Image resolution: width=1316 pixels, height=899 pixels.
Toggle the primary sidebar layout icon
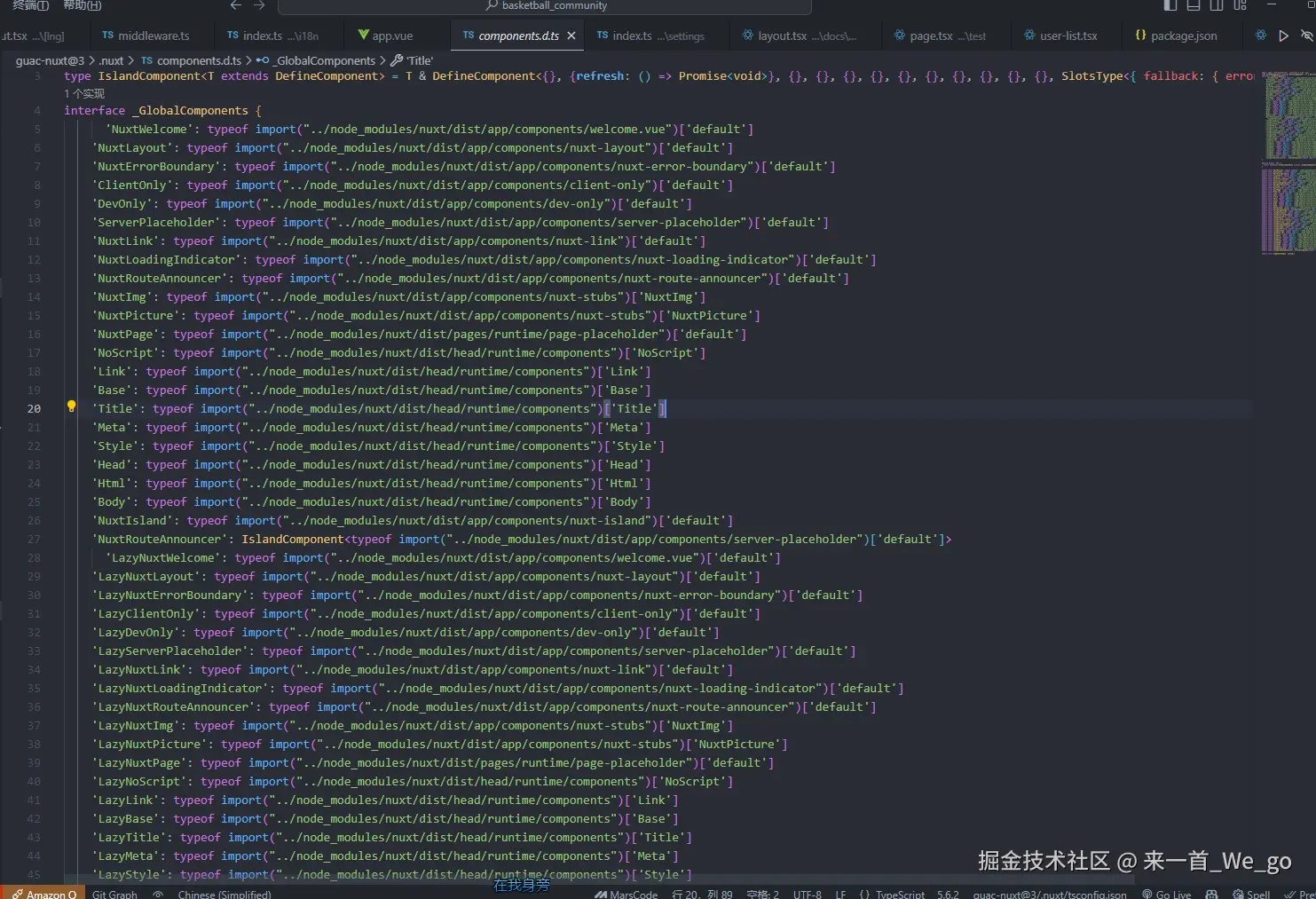1170,5
